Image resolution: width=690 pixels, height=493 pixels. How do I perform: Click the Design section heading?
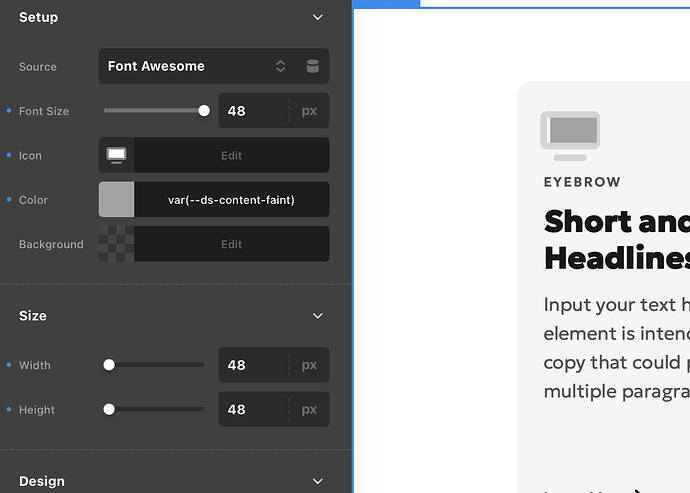coord(42,481)
